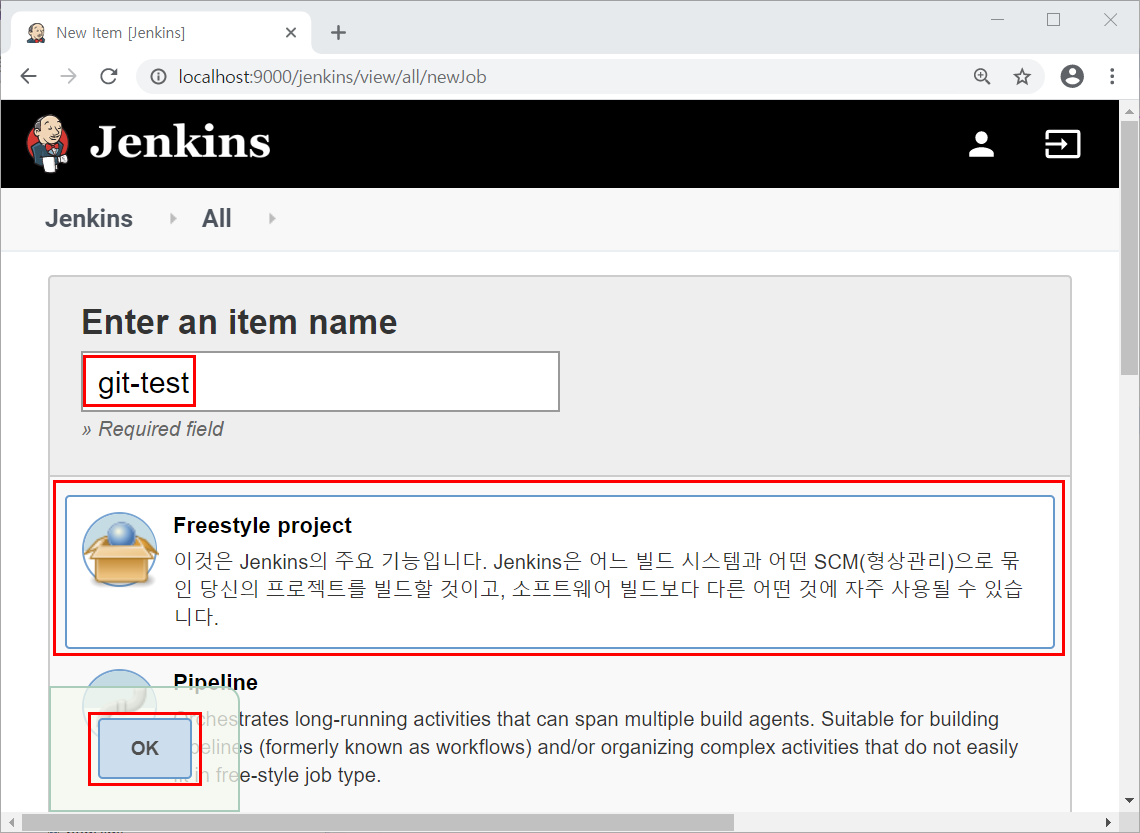Close the New Item [Jenkins] tab
This screenshot has width=1140, height=833.
coord(291,33)
